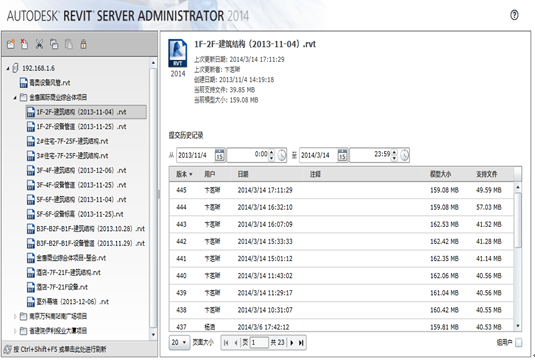535x361 pixels.
Task: Select version 441 row dated 15:01:12
Action: point(341,258)
